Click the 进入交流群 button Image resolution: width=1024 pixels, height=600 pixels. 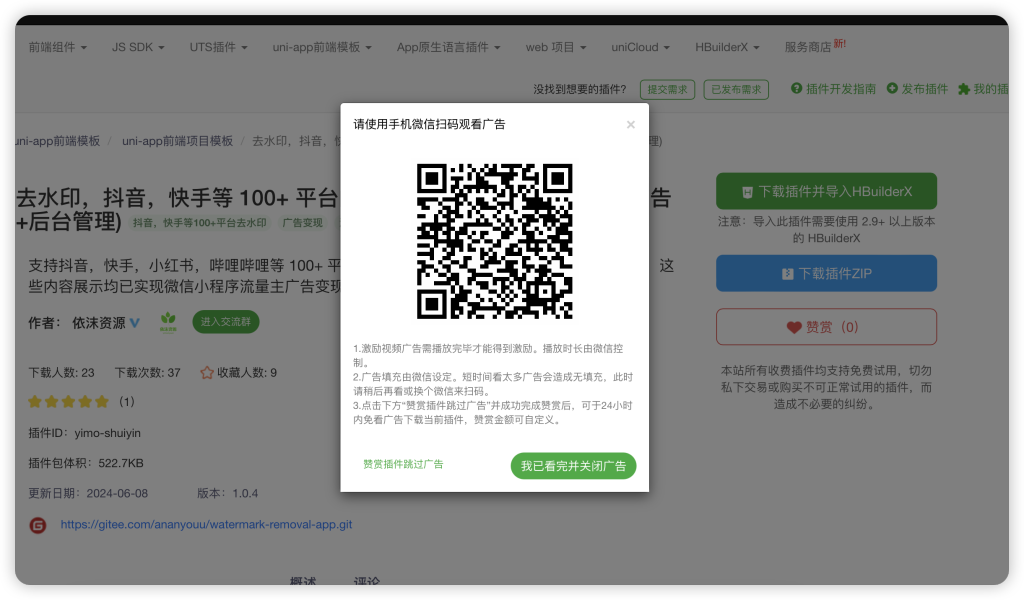[x=225, y=322]
